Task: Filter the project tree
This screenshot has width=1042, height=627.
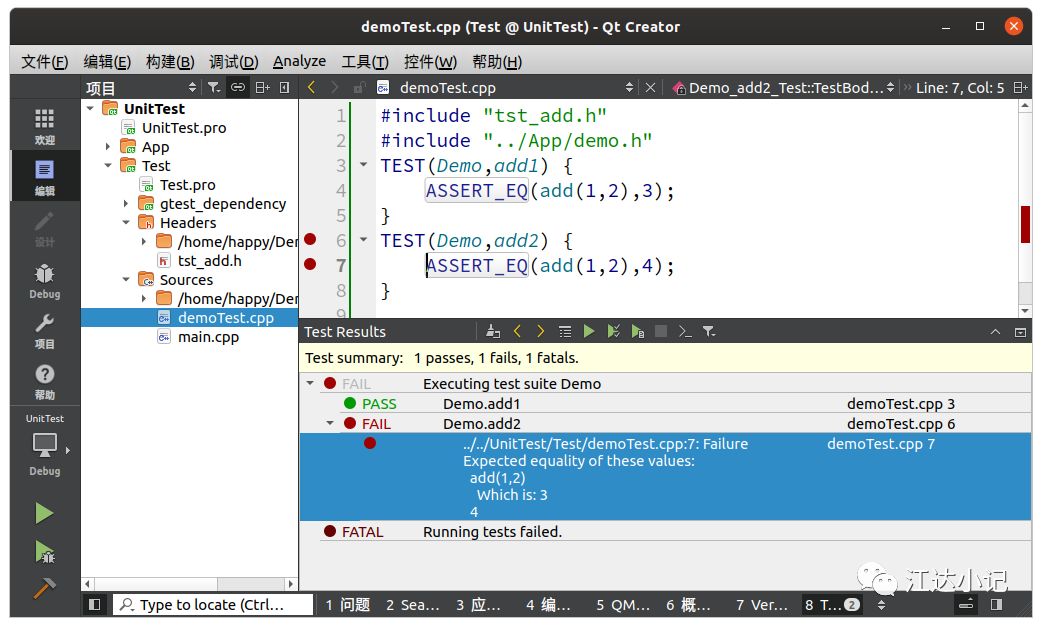Action: (x=213, y=87)
